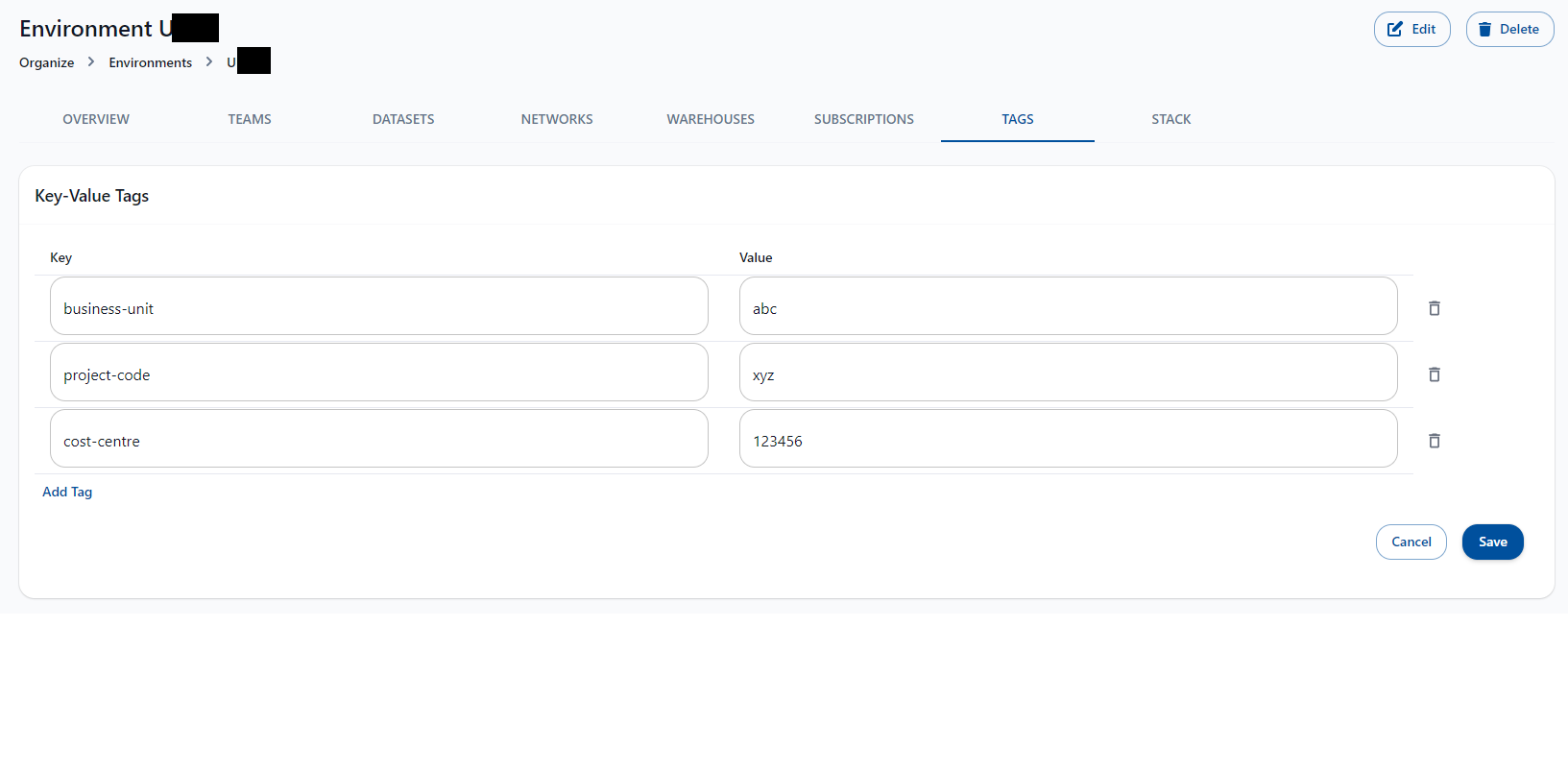Save the key-value tags
1568x771 pixels.
click(x=1493, y=542)
